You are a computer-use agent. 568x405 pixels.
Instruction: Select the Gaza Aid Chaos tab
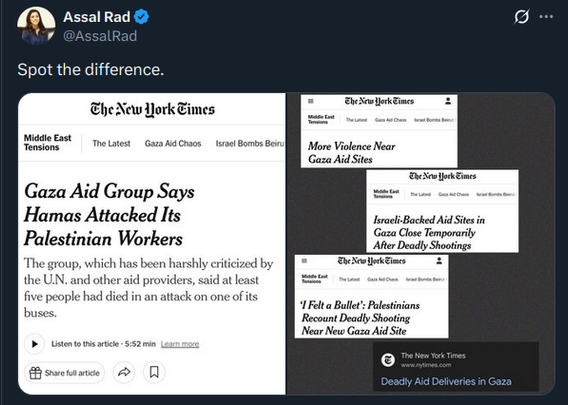[x=173, y=143]
